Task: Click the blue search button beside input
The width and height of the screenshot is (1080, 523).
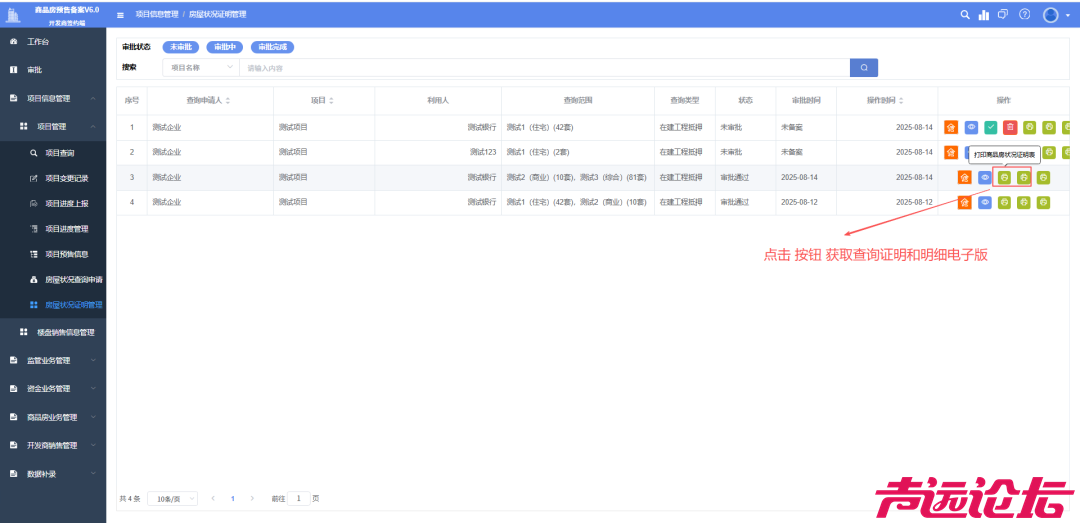Action: 864,67
